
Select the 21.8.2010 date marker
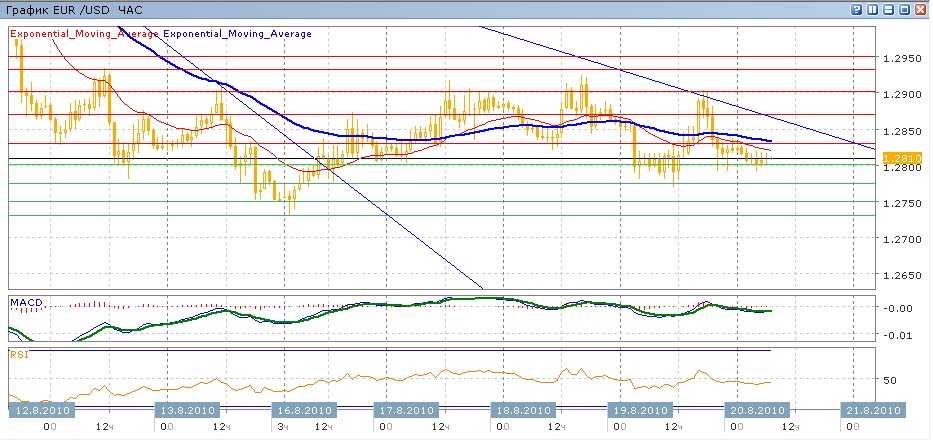(x=872, y=410)
